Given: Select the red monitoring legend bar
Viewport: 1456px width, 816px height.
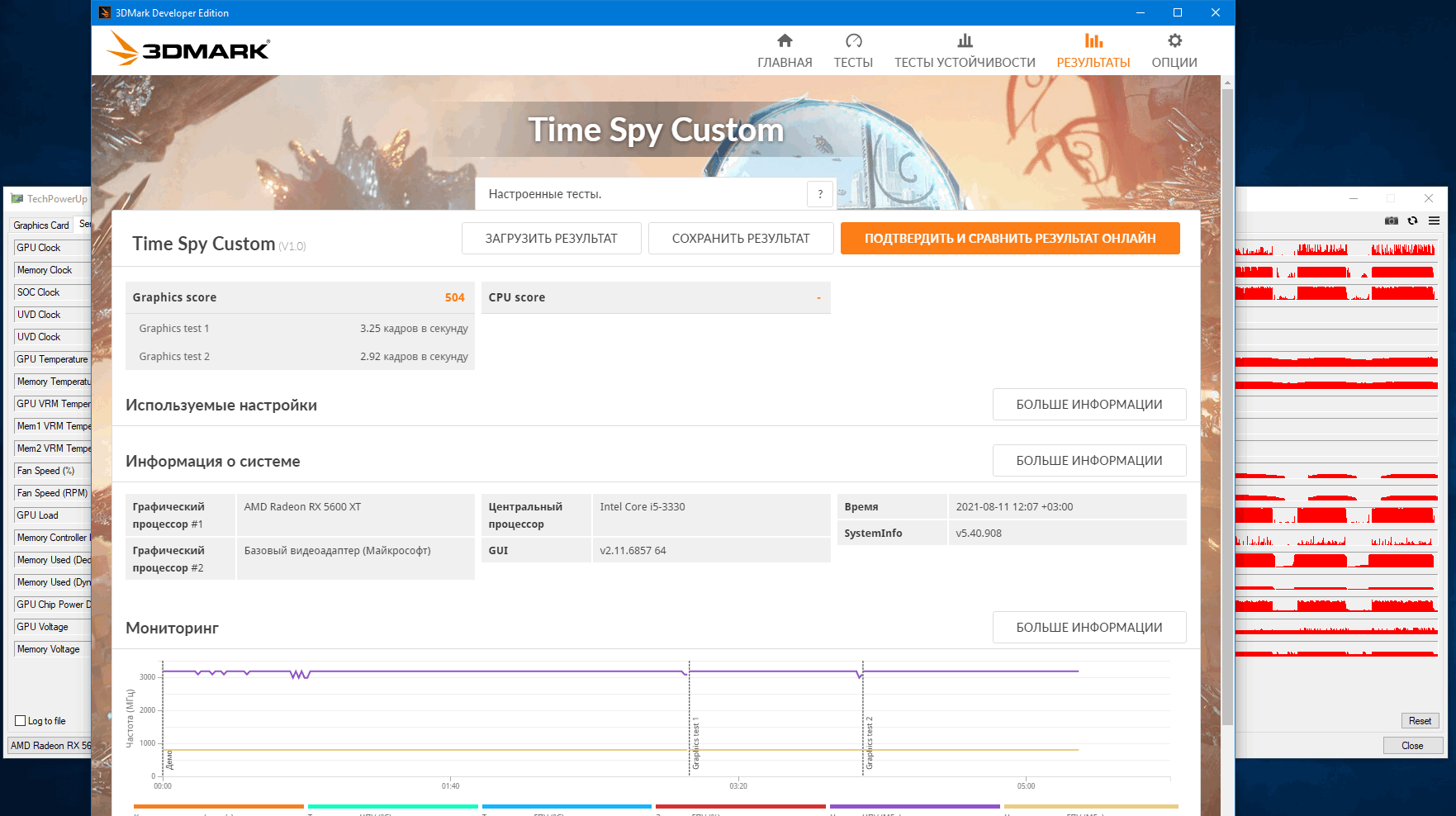Looking at the screenshot, I should 741,806.
